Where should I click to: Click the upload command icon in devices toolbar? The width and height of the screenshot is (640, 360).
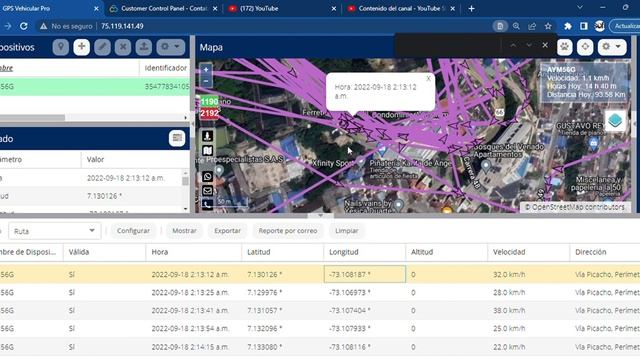pyautogui.click(x=144, y=47)
